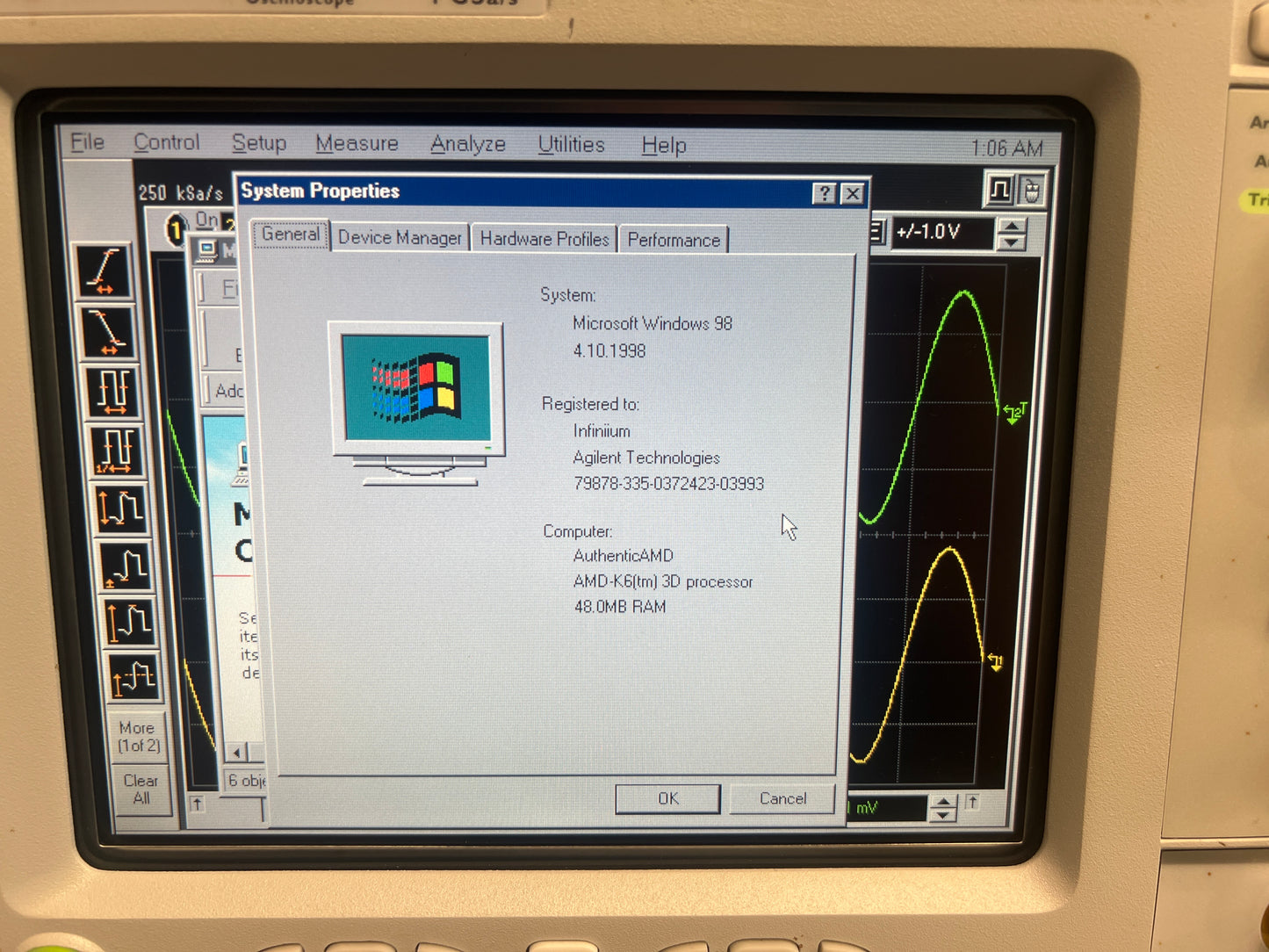Click the +/-1.0V input field
Screen dimensions: 1269x952
[x=942, y=233]
